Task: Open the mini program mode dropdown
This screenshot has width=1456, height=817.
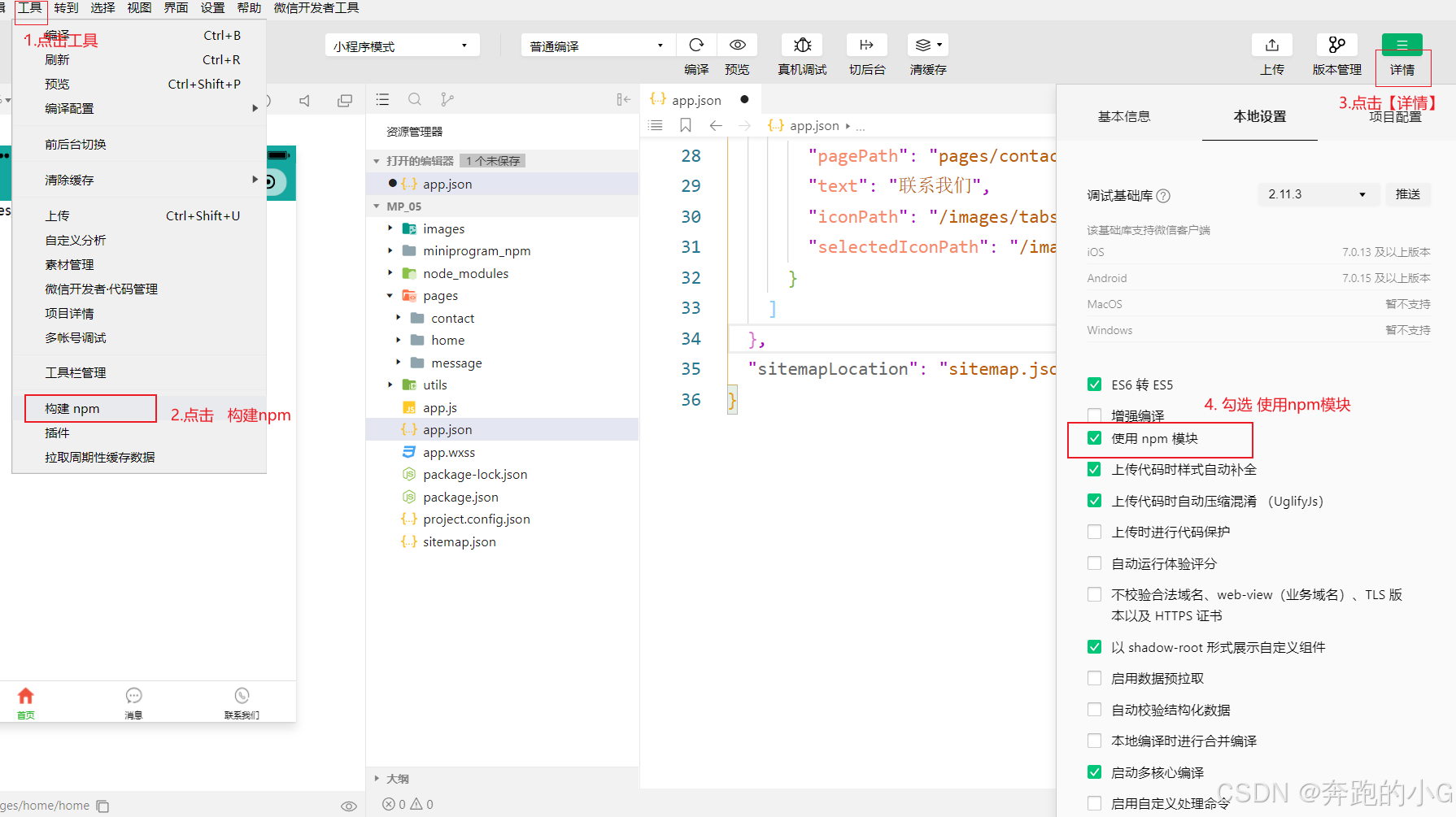Action: (402, 46)
